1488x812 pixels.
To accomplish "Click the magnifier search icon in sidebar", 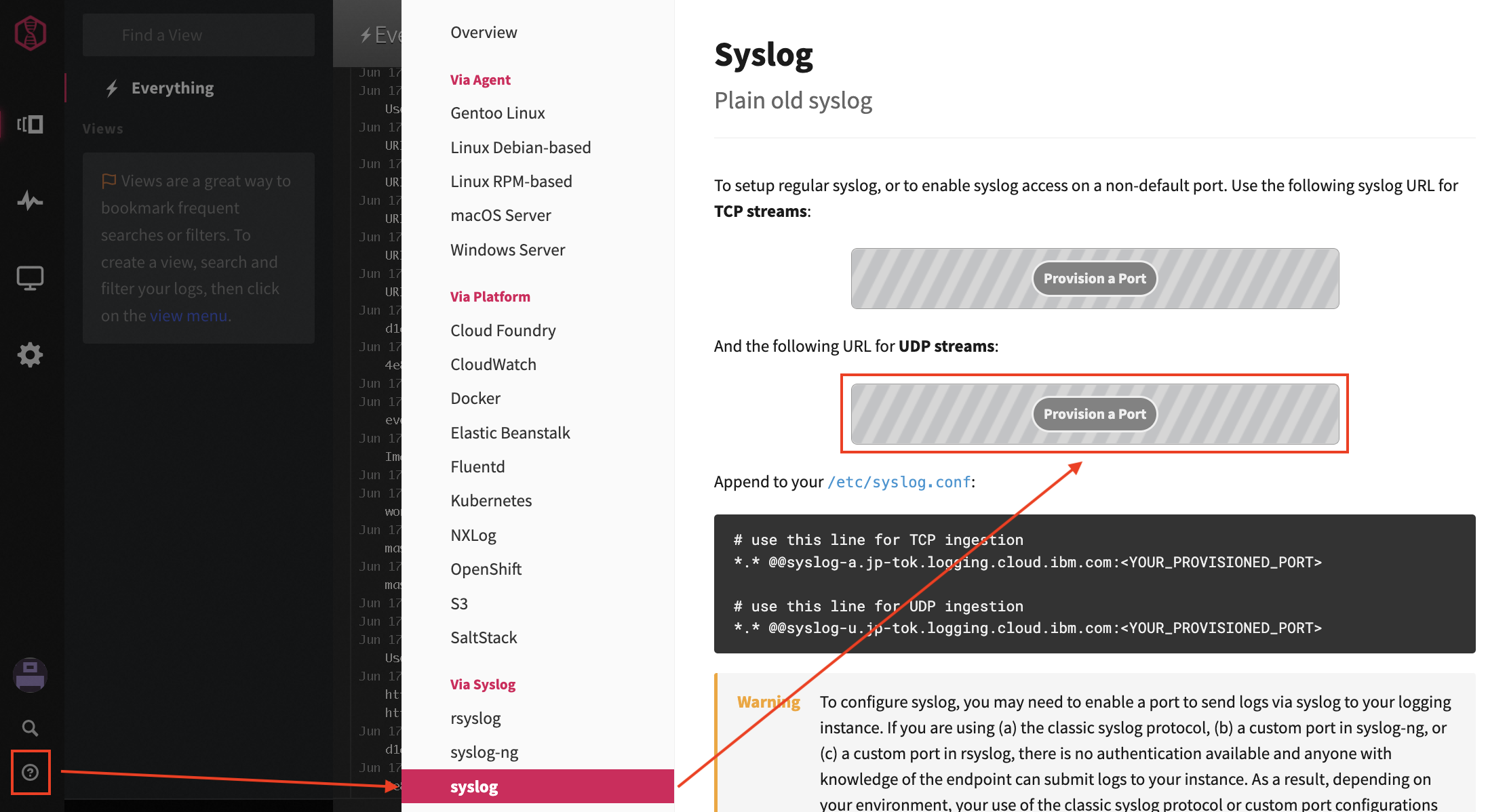I will [x=31, y=728].
